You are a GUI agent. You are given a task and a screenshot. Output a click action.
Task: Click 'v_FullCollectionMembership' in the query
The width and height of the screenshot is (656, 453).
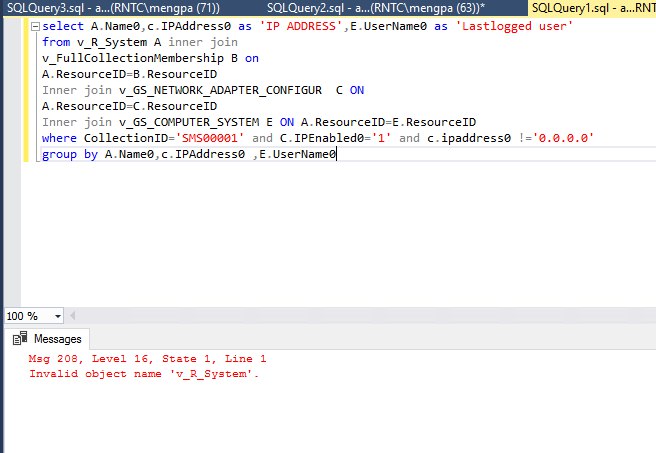tap(133, 59)
